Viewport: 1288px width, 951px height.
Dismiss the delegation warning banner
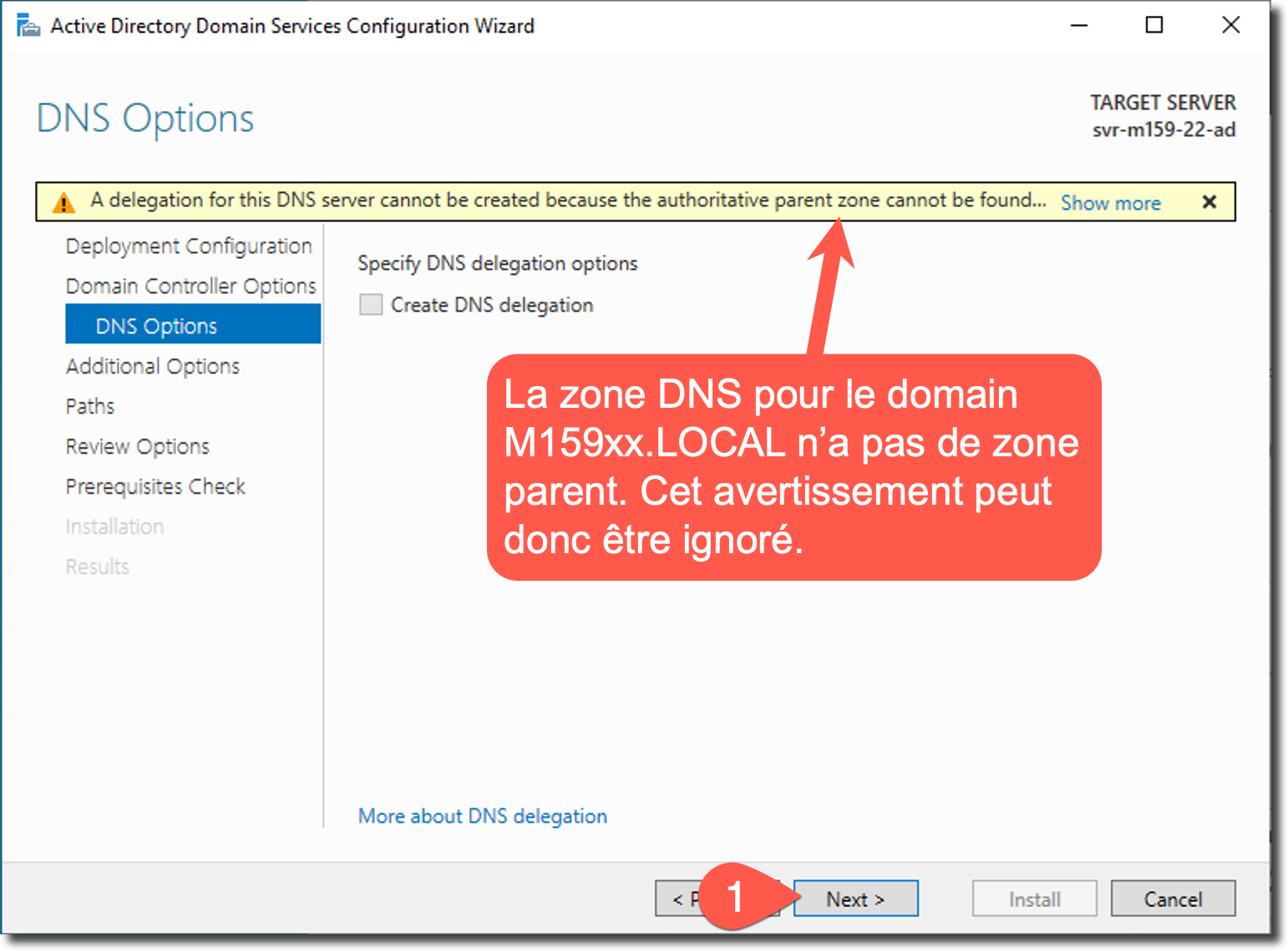[1209, 201]
